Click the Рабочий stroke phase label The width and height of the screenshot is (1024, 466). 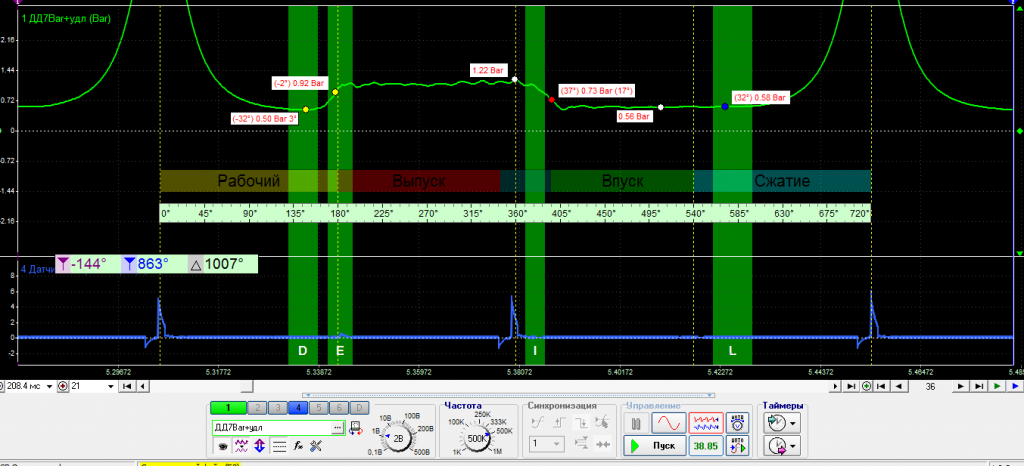(249, 181)
